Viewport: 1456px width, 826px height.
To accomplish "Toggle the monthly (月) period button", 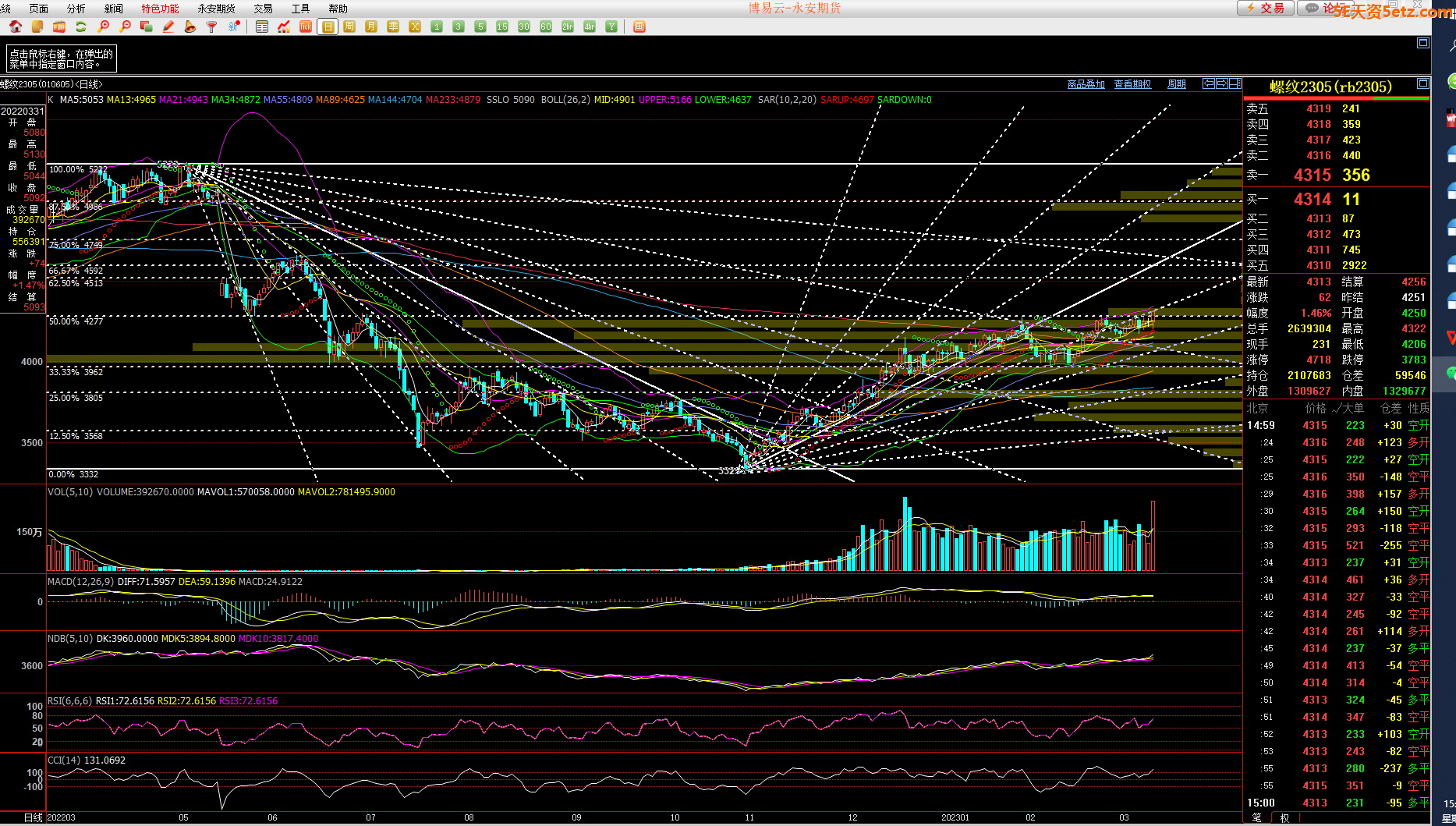I will [x=371, y=27].
